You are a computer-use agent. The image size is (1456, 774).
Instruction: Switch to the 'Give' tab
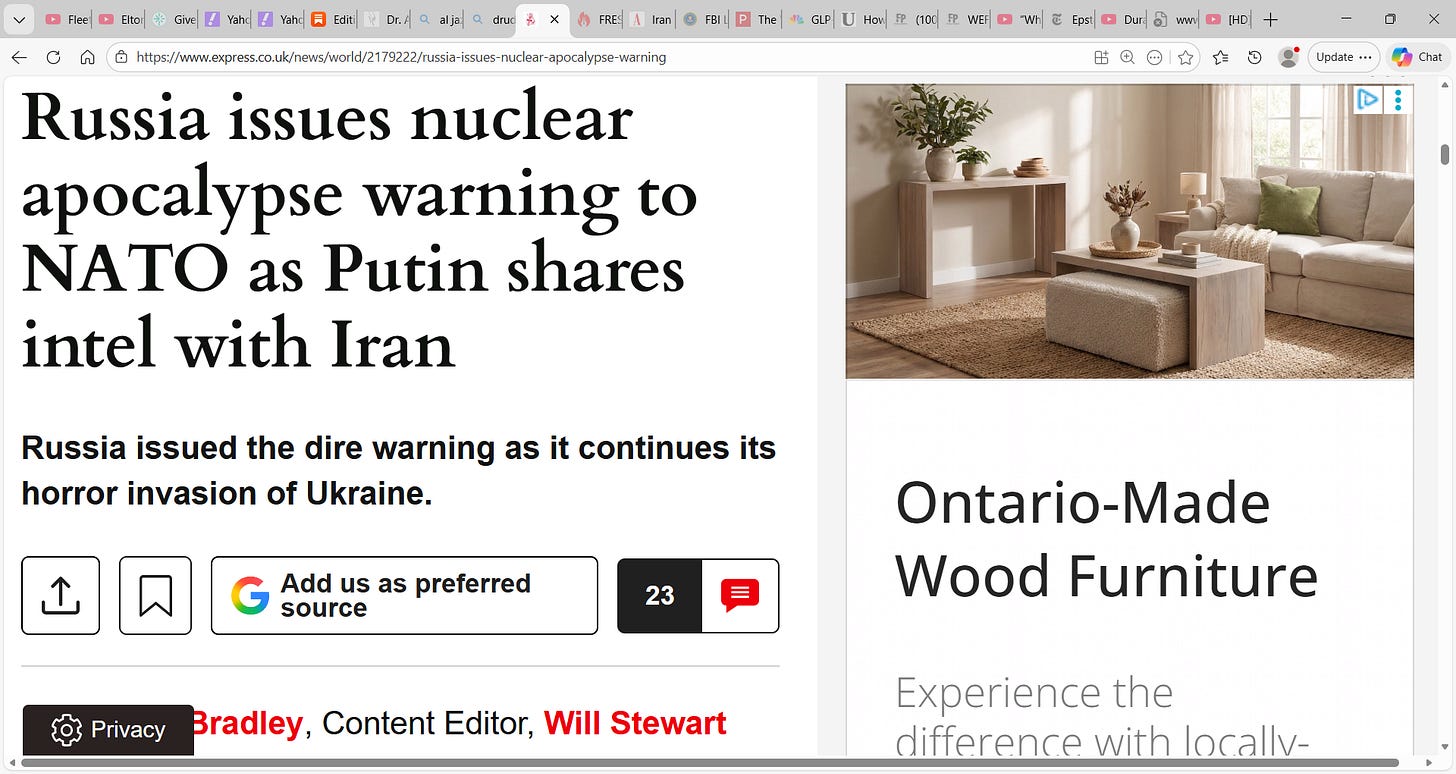[172, 19]
